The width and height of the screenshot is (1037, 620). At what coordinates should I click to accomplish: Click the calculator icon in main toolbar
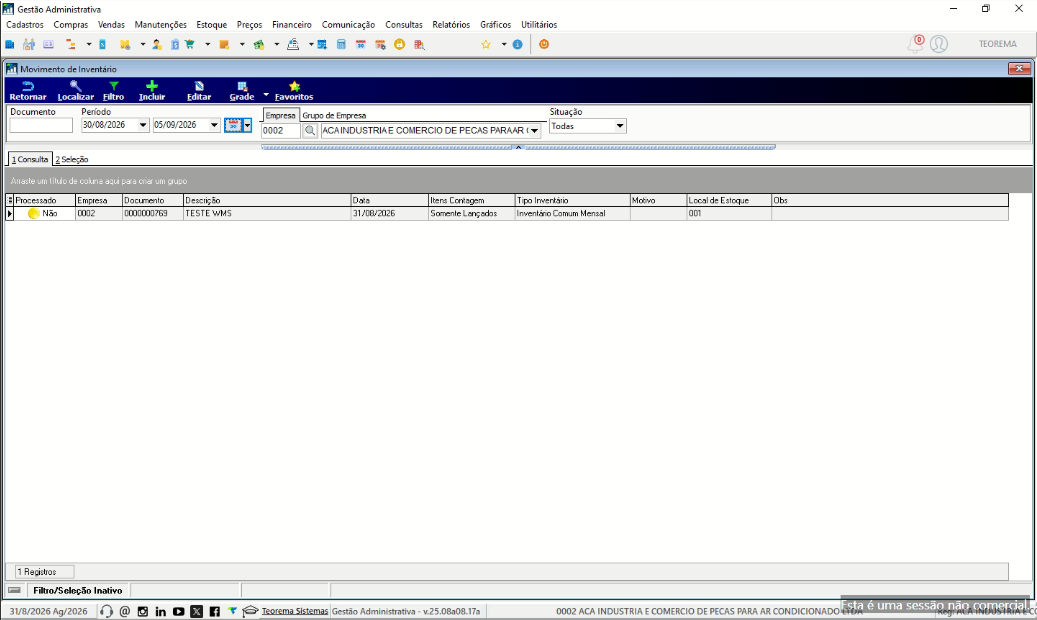coord(341,44)
